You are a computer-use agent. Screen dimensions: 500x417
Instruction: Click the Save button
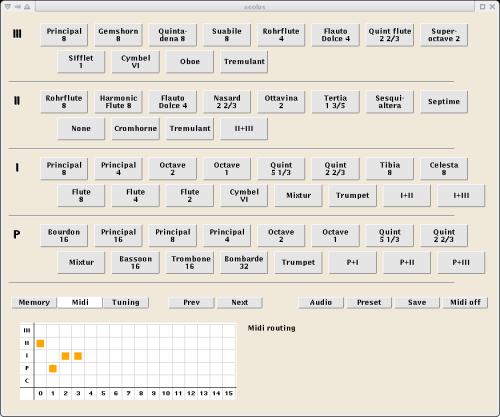pos(417,303)
